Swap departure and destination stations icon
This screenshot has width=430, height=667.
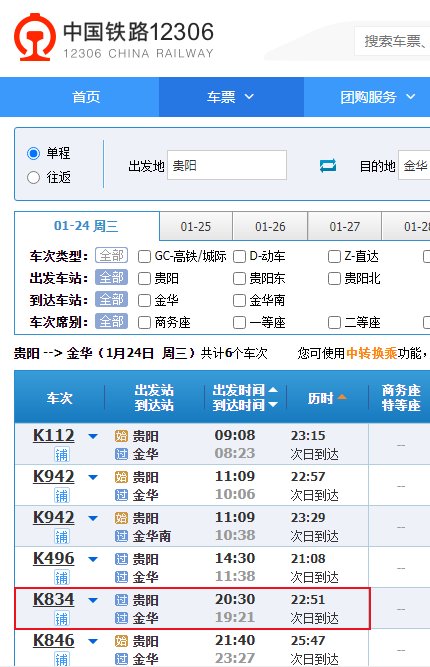[327, 165]
